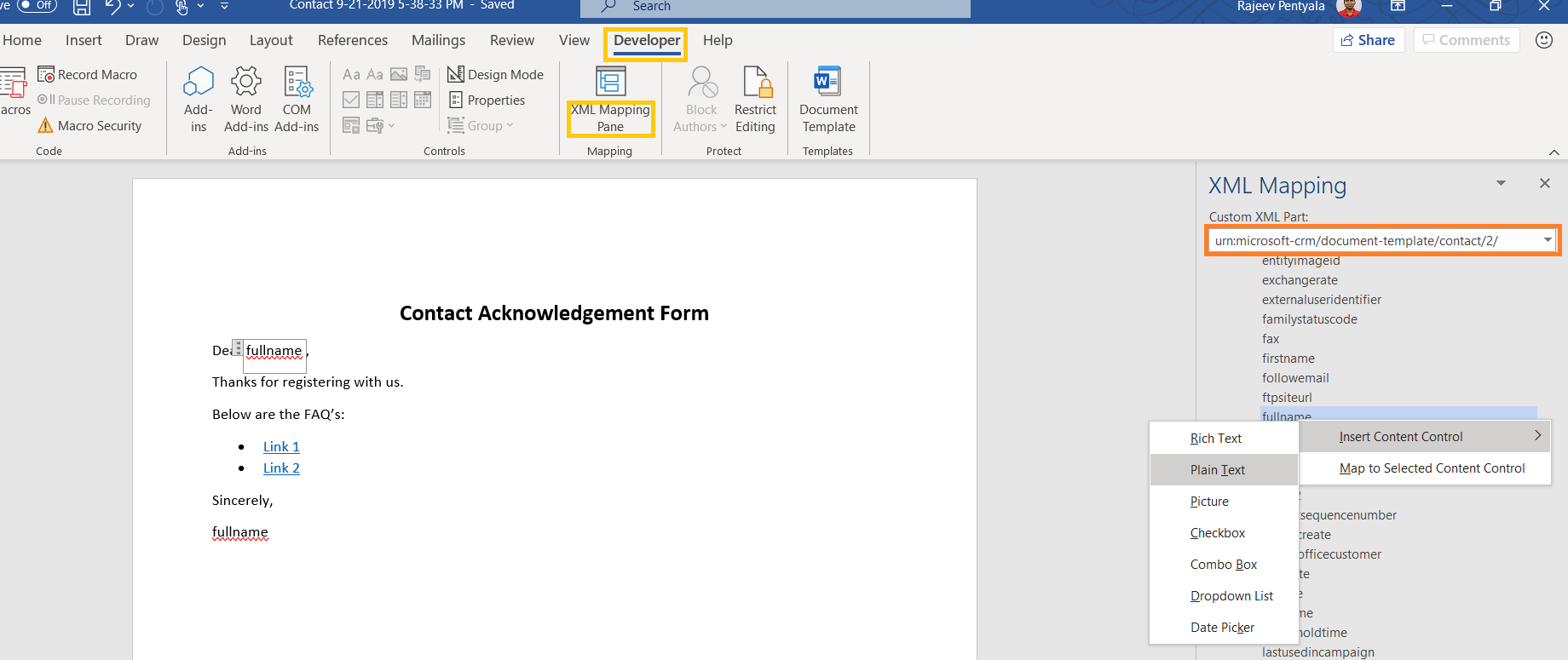Viewport: 1568px width, 660px height.
Task: Insert Picture content control from ribbon
Action: point(399,75)
